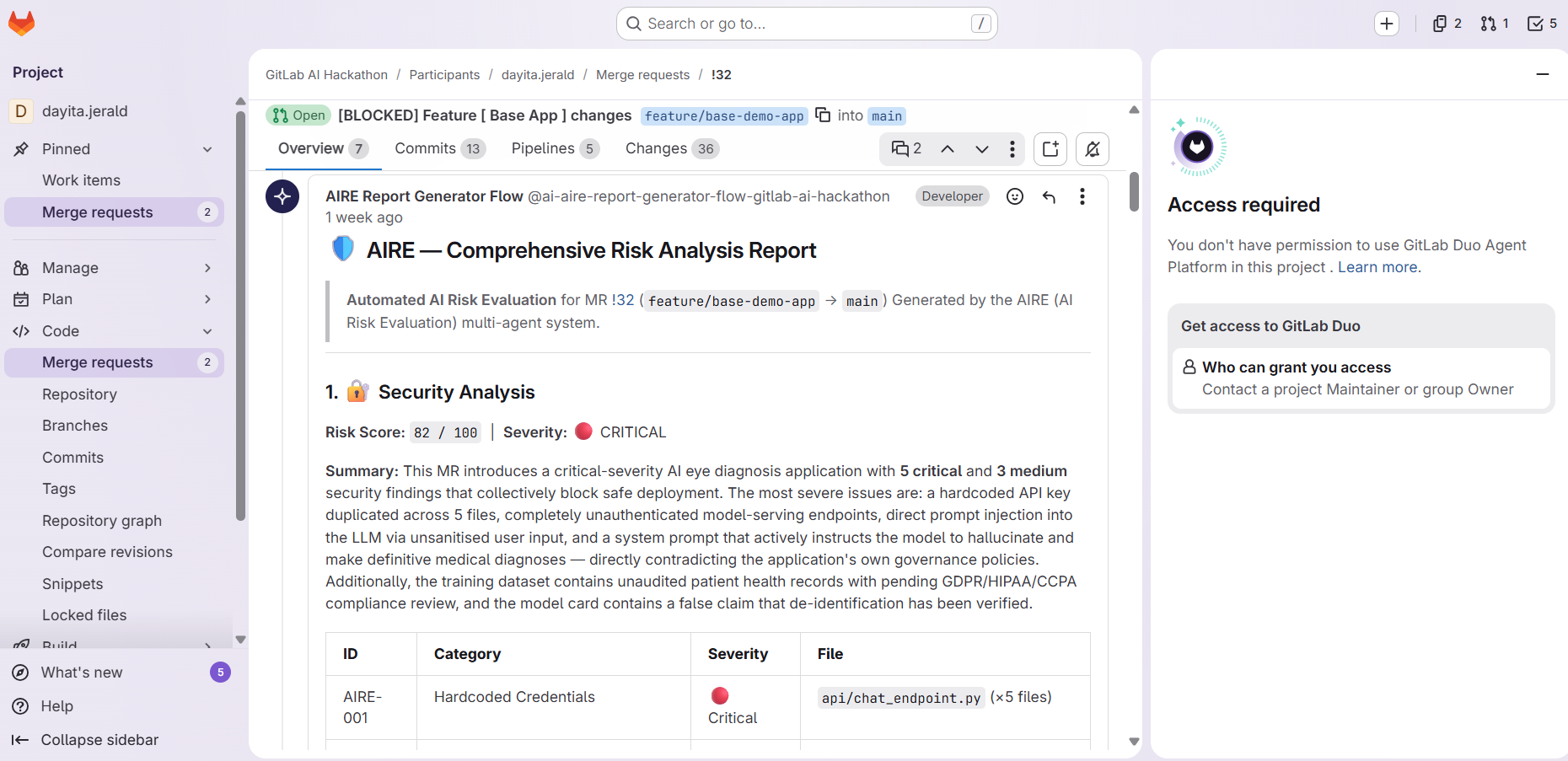The height and width of the screenshot is (761, 1568).
Task: Open the Learn more link
Action: 1377,267
